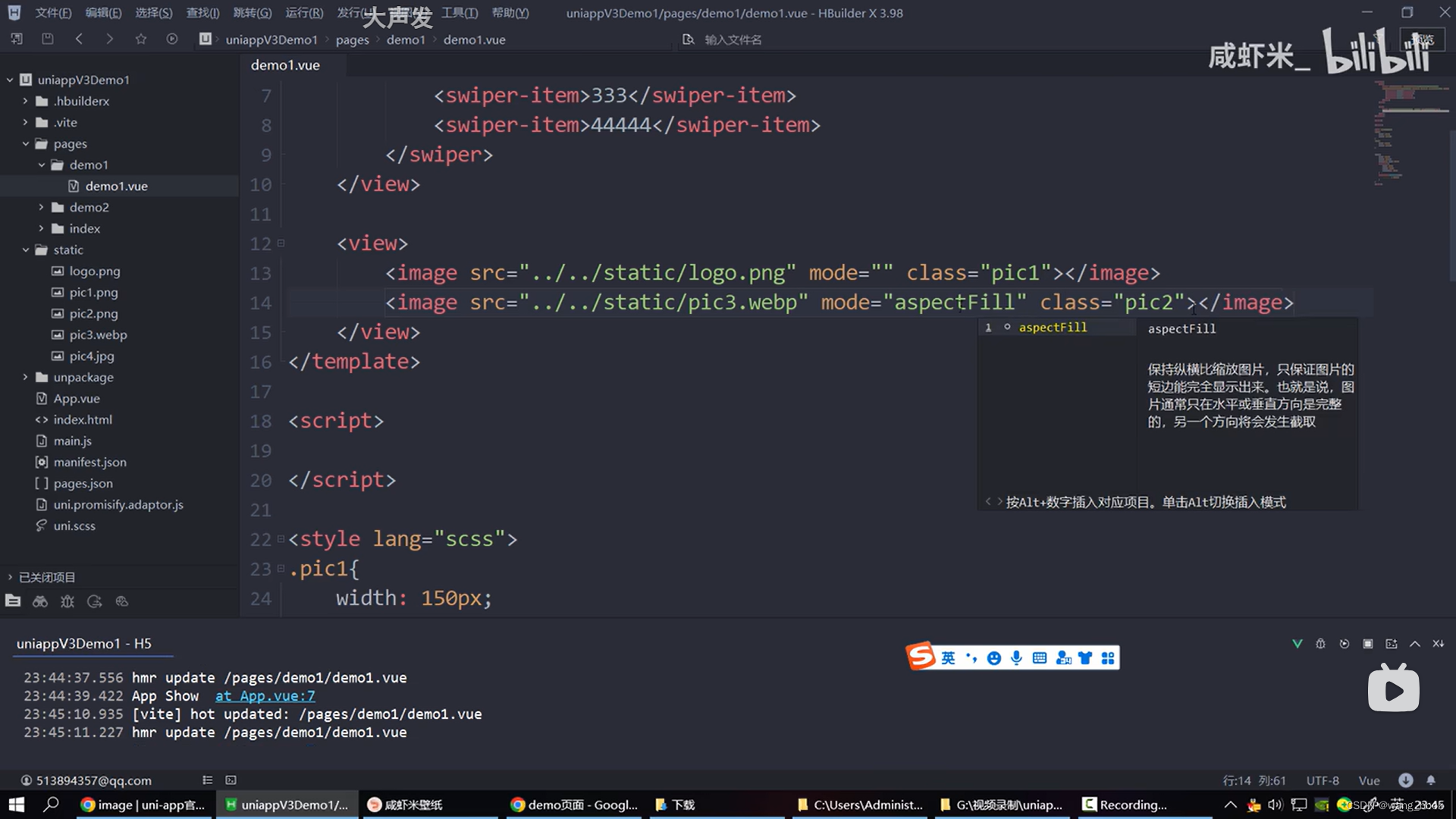Click the Sogou emoji face icon
The width and height of the screenshot is (1456, 819).
(x=994, y=657)
